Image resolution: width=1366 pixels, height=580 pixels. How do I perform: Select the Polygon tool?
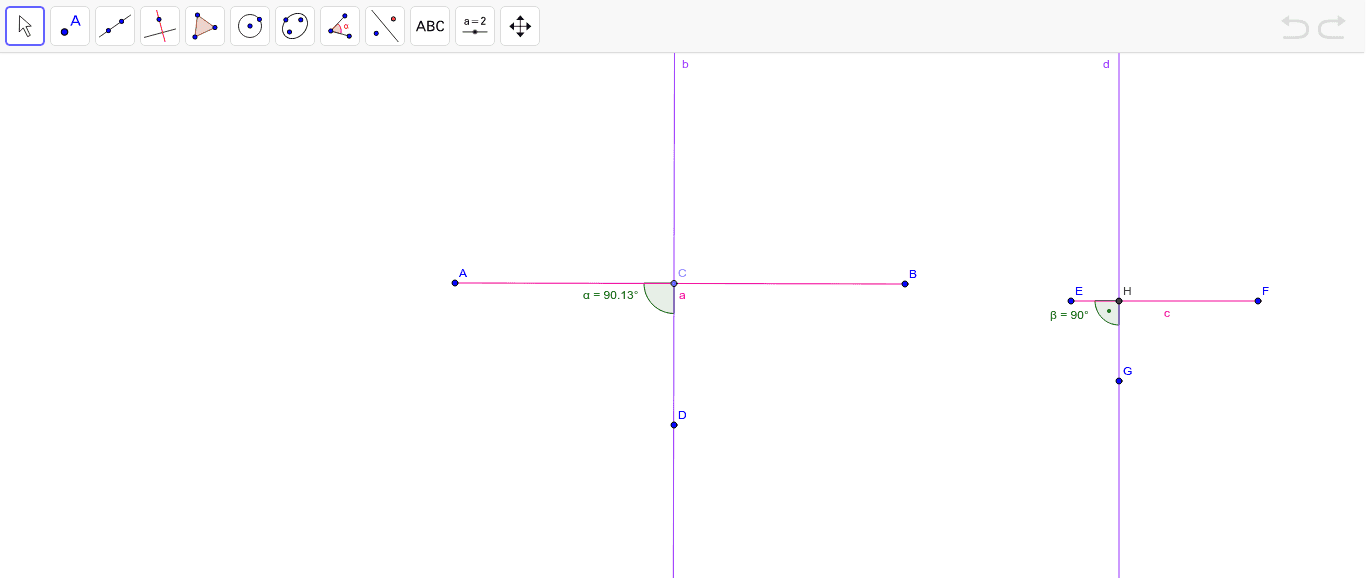click(x=204, y=25)
